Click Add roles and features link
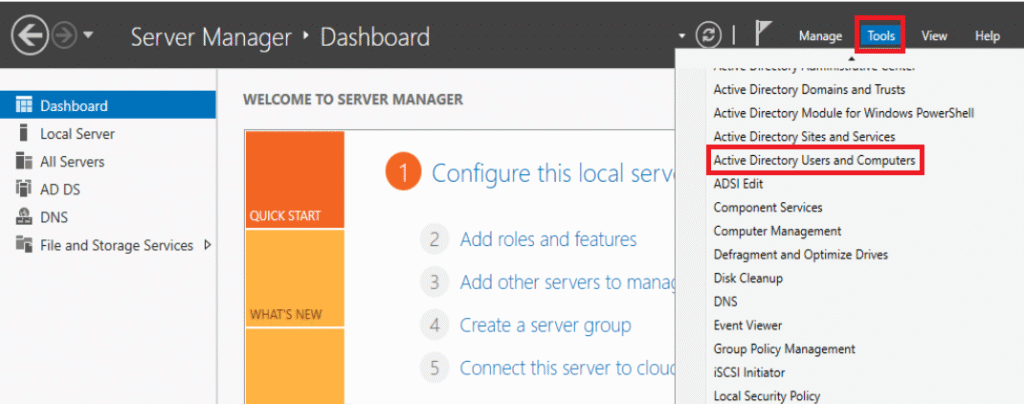The image size is (1024, 404). (x=548, y=240)
